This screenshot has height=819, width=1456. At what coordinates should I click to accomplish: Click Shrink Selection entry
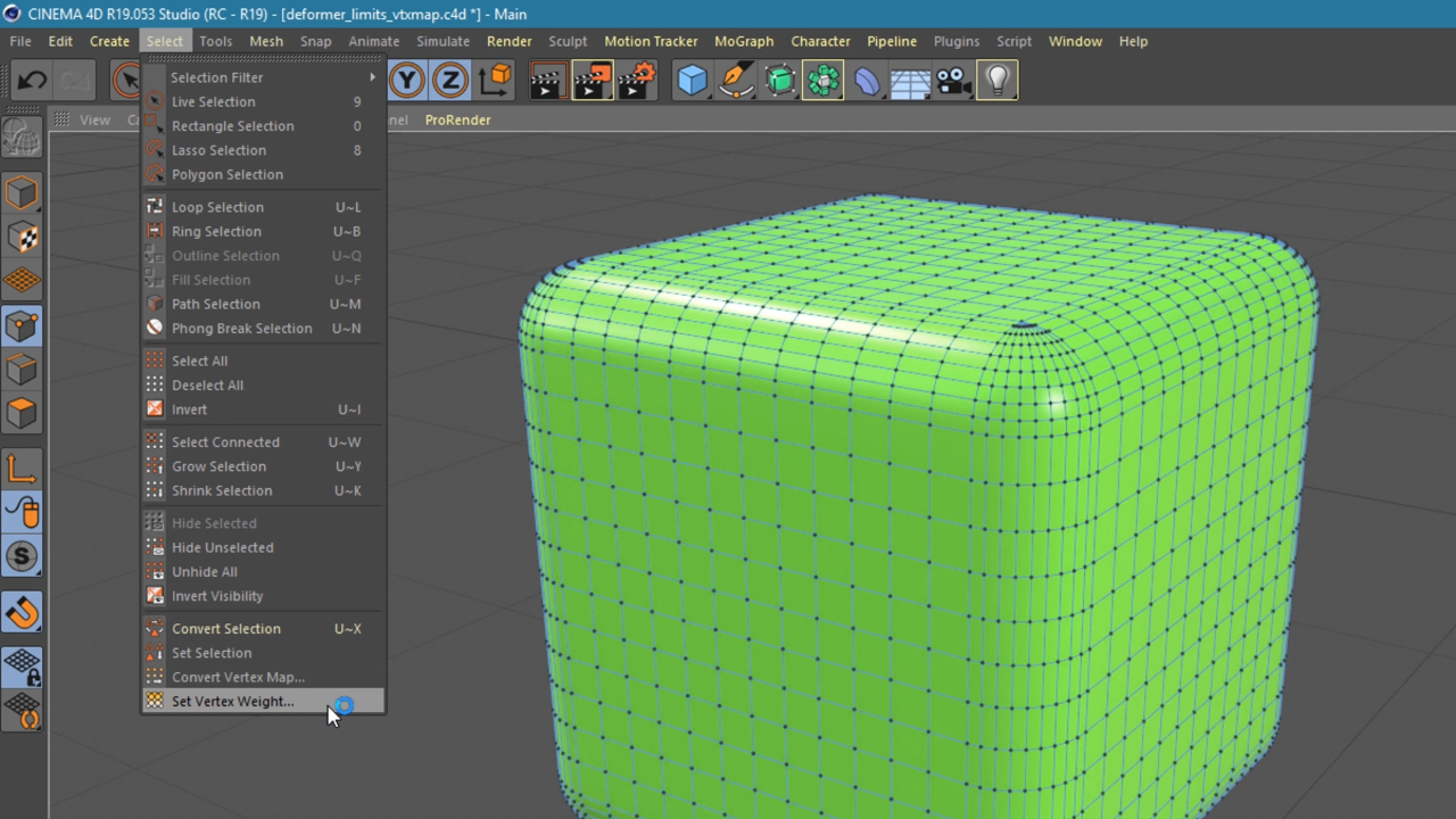264,491
